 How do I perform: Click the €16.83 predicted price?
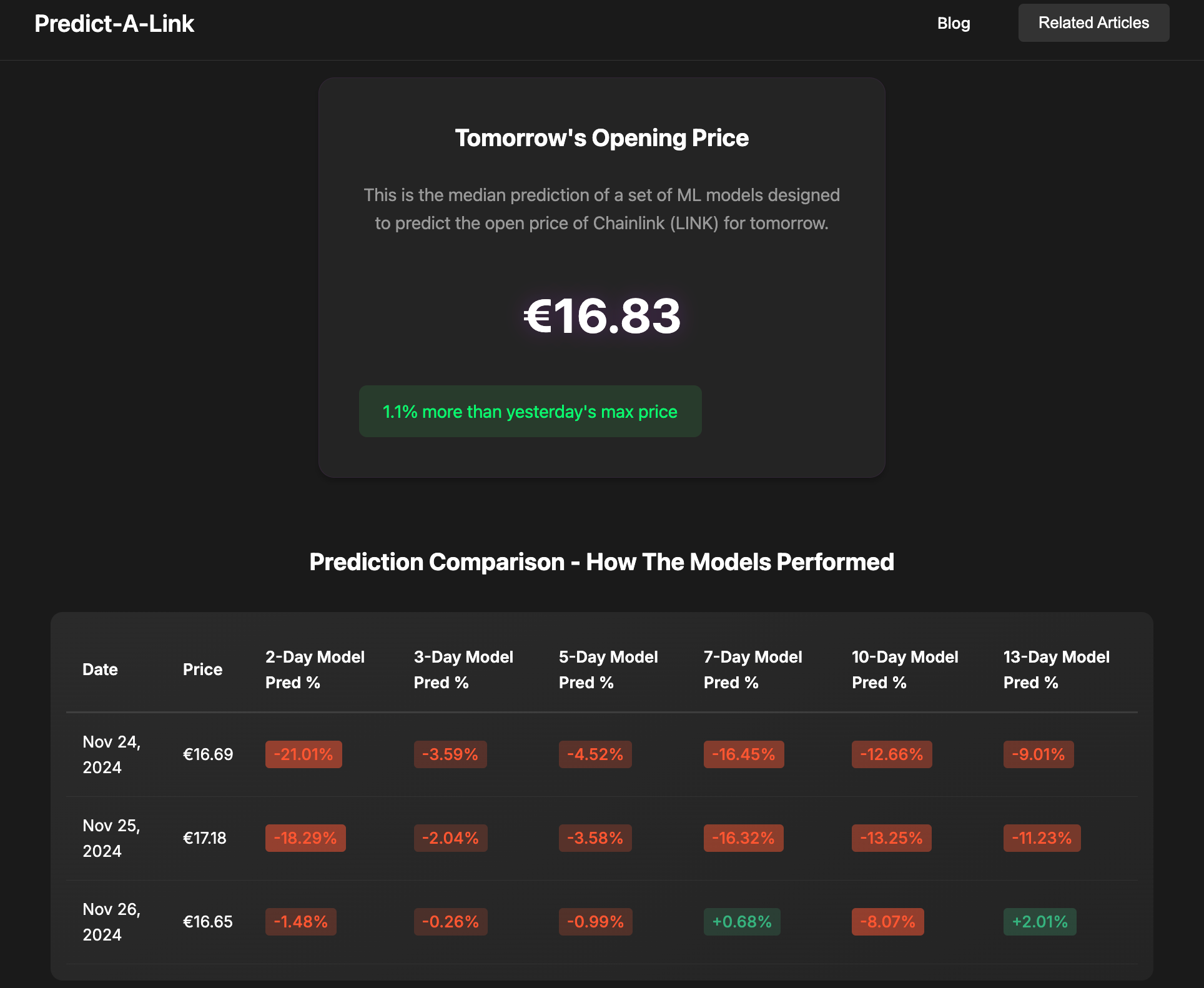pyautogui.click(x=601, y=316)
